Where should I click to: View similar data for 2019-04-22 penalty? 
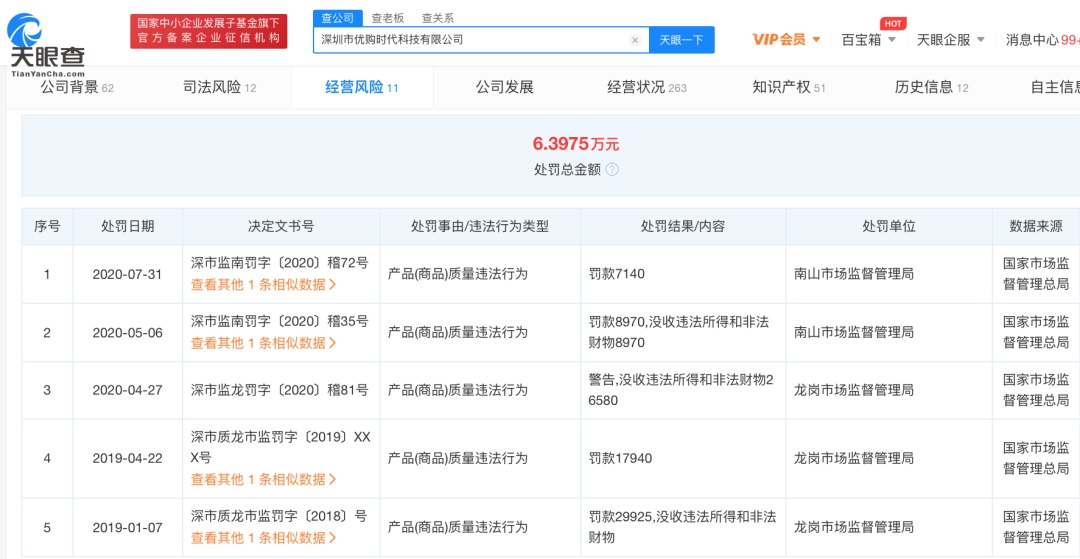point(264,479)
